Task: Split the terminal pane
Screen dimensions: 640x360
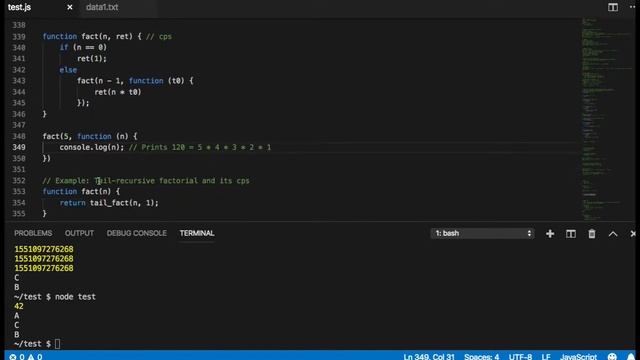Action: point(571,233)
